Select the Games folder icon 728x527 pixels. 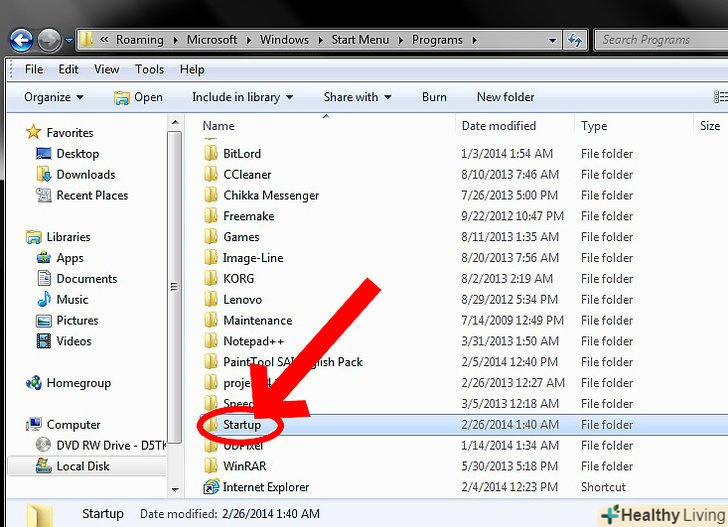[x=211, y=237]
